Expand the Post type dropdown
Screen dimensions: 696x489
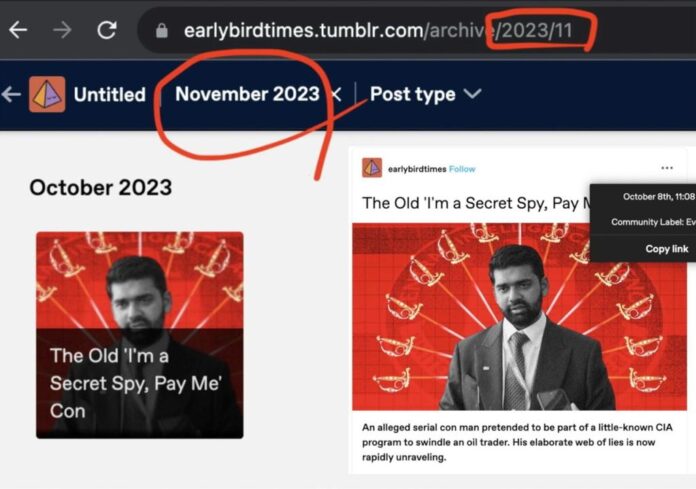pyautogui.click(x=425, y=95)
